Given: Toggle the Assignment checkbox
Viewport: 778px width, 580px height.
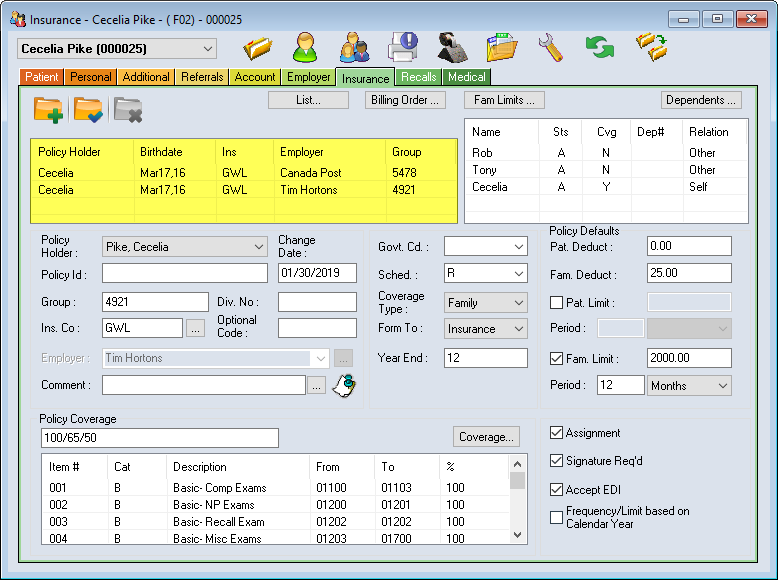Looking at the screenshot, I should (557, 433).
